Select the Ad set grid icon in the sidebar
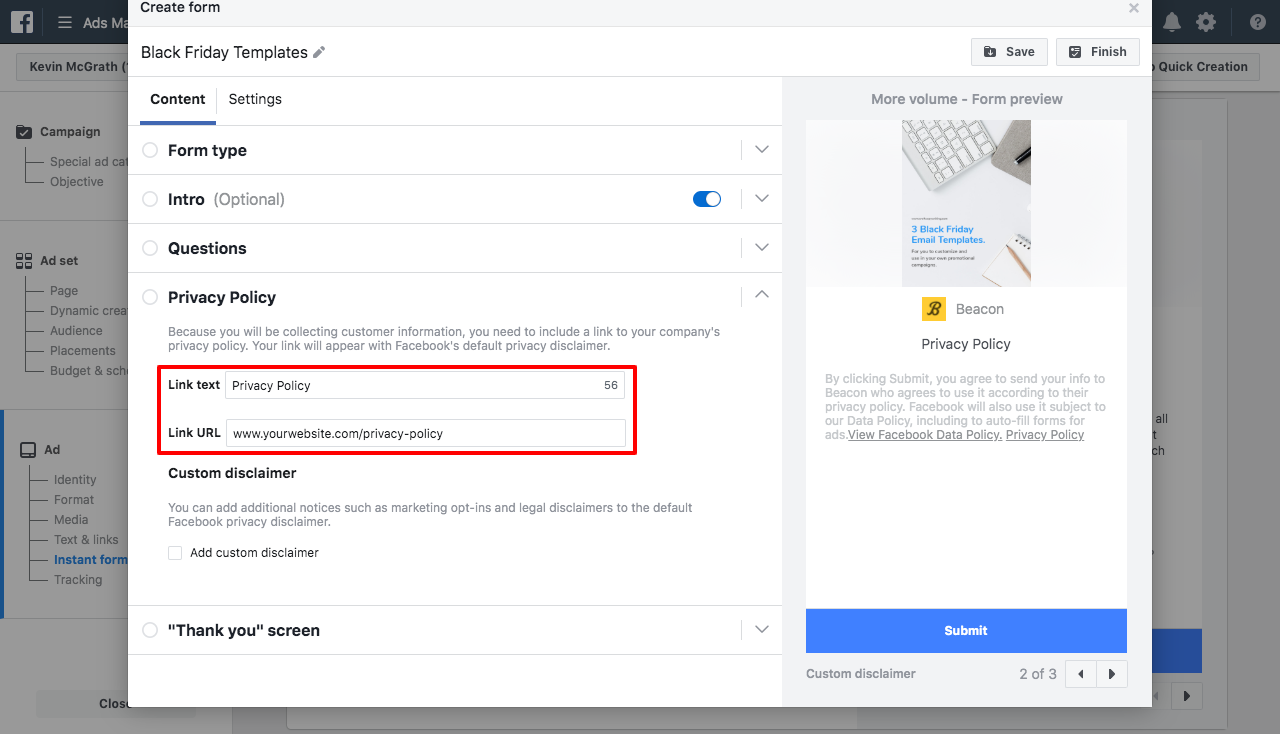This screenshot has width=1280, height=734. pos(22,260)
